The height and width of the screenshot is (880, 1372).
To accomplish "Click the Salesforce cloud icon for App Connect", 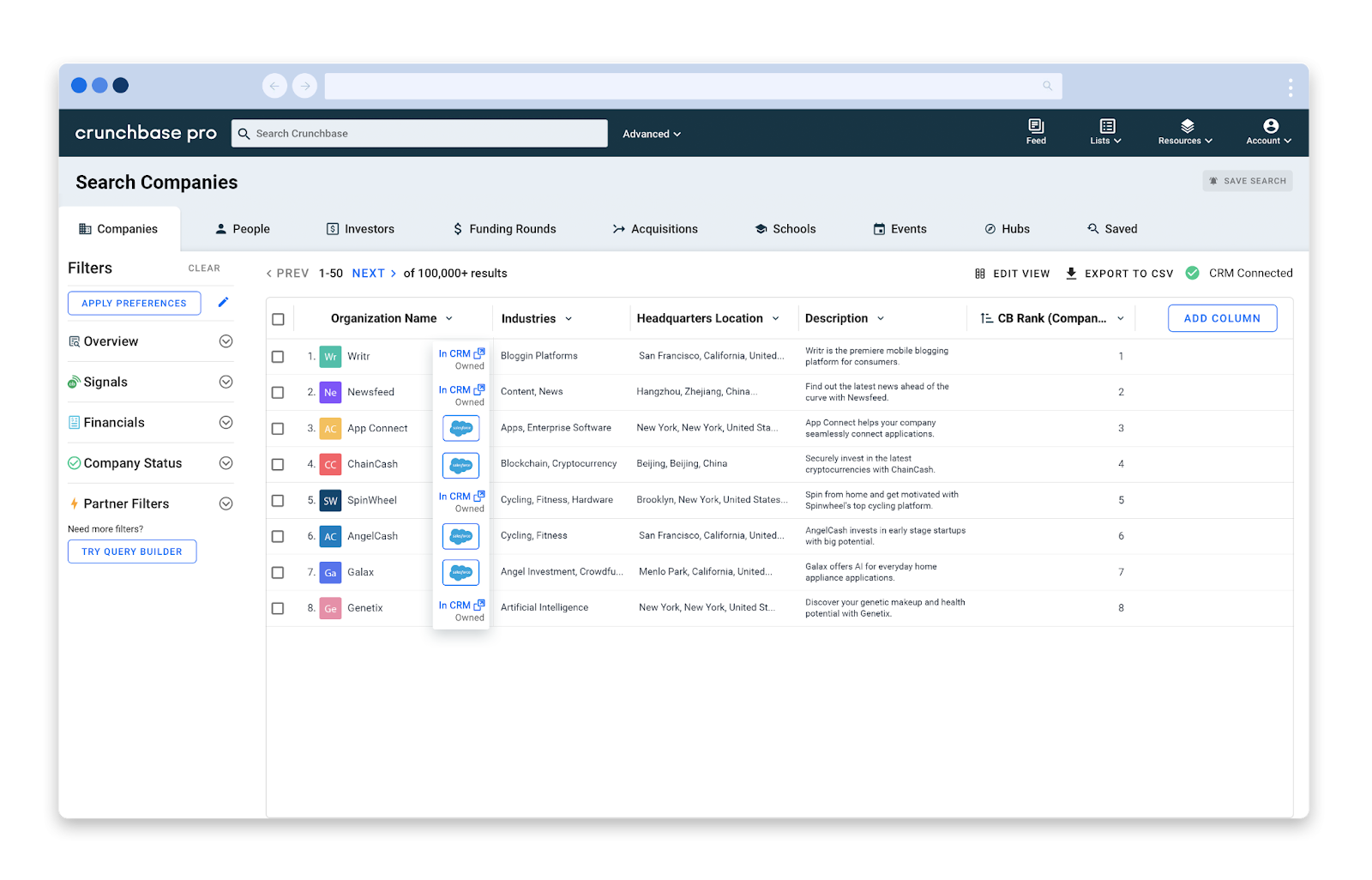I will tap(461, 428).
